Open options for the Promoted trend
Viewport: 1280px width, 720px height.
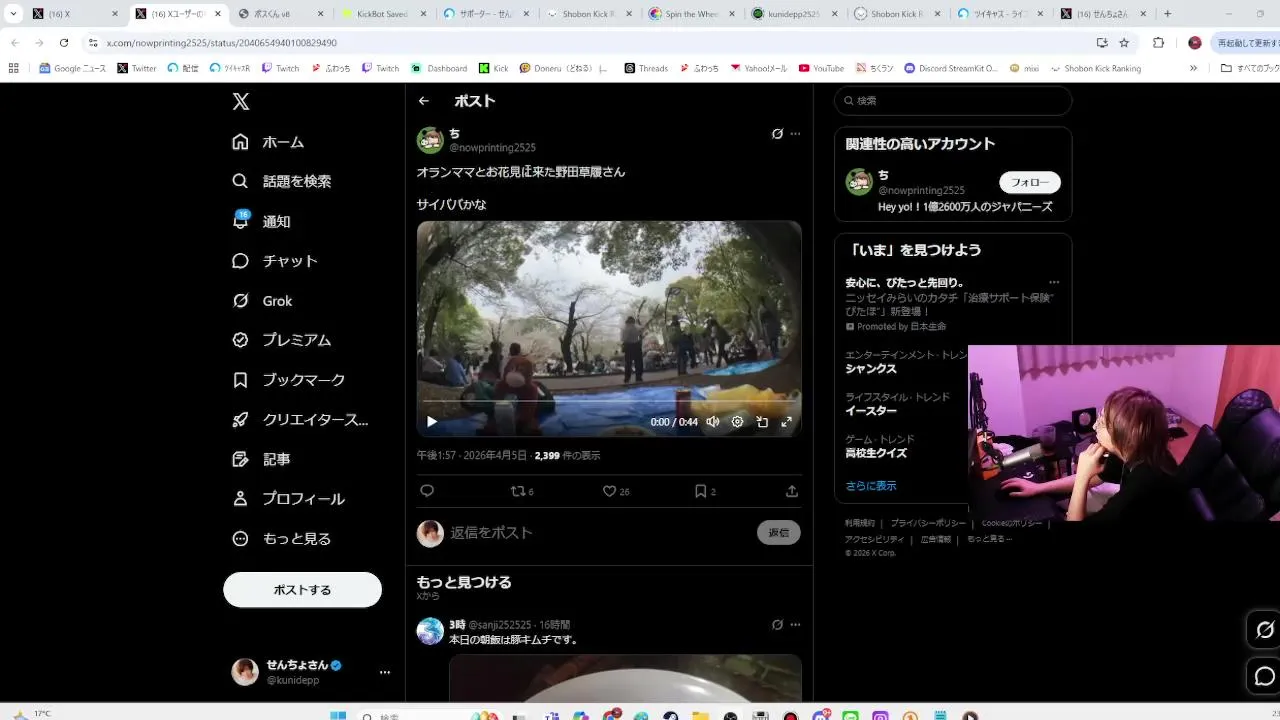coord(1053,282)
